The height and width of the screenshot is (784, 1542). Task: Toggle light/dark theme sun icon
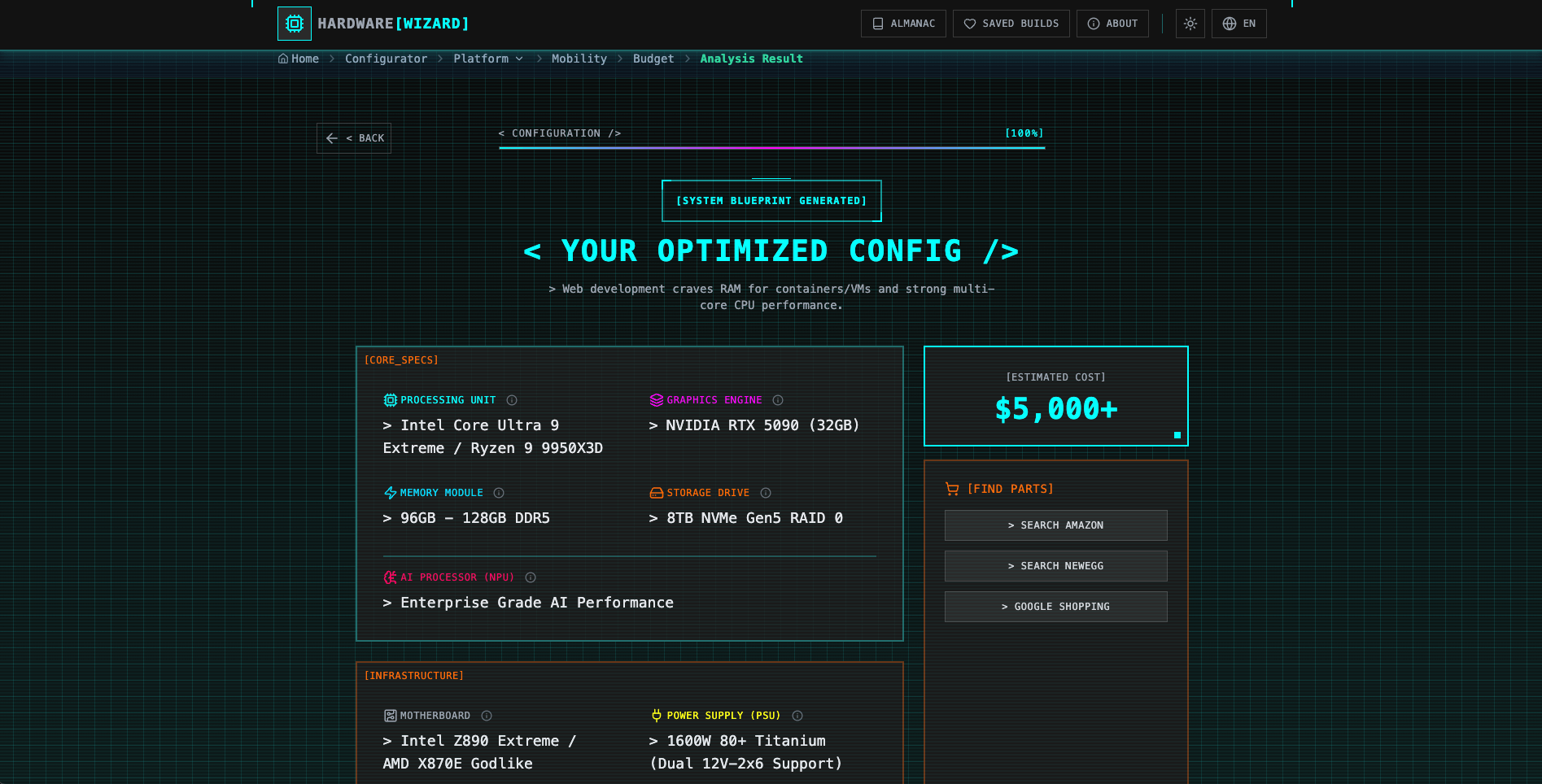click(x=1190, y=24)
